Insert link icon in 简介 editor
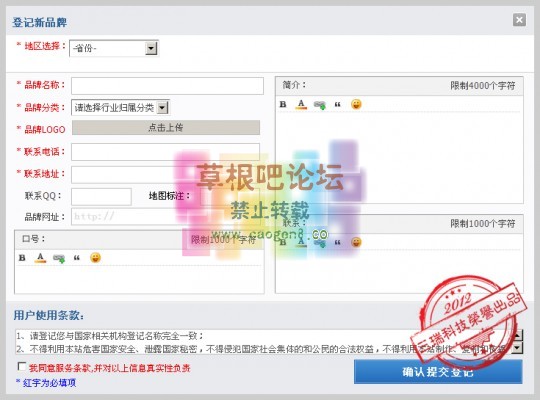Screen dimensions: 540x400 point(320,105)
